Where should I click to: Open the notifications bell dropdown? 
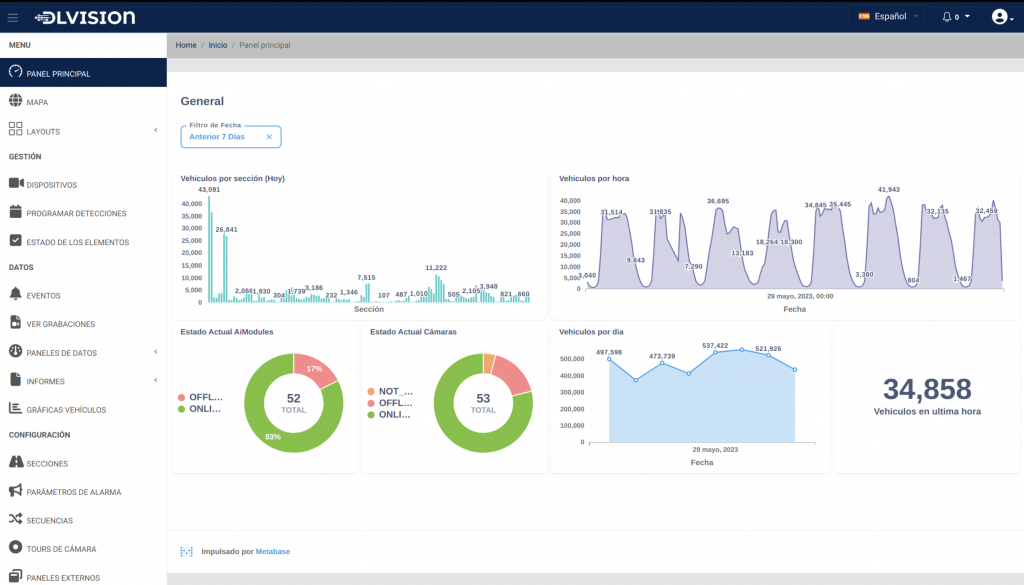956,17
